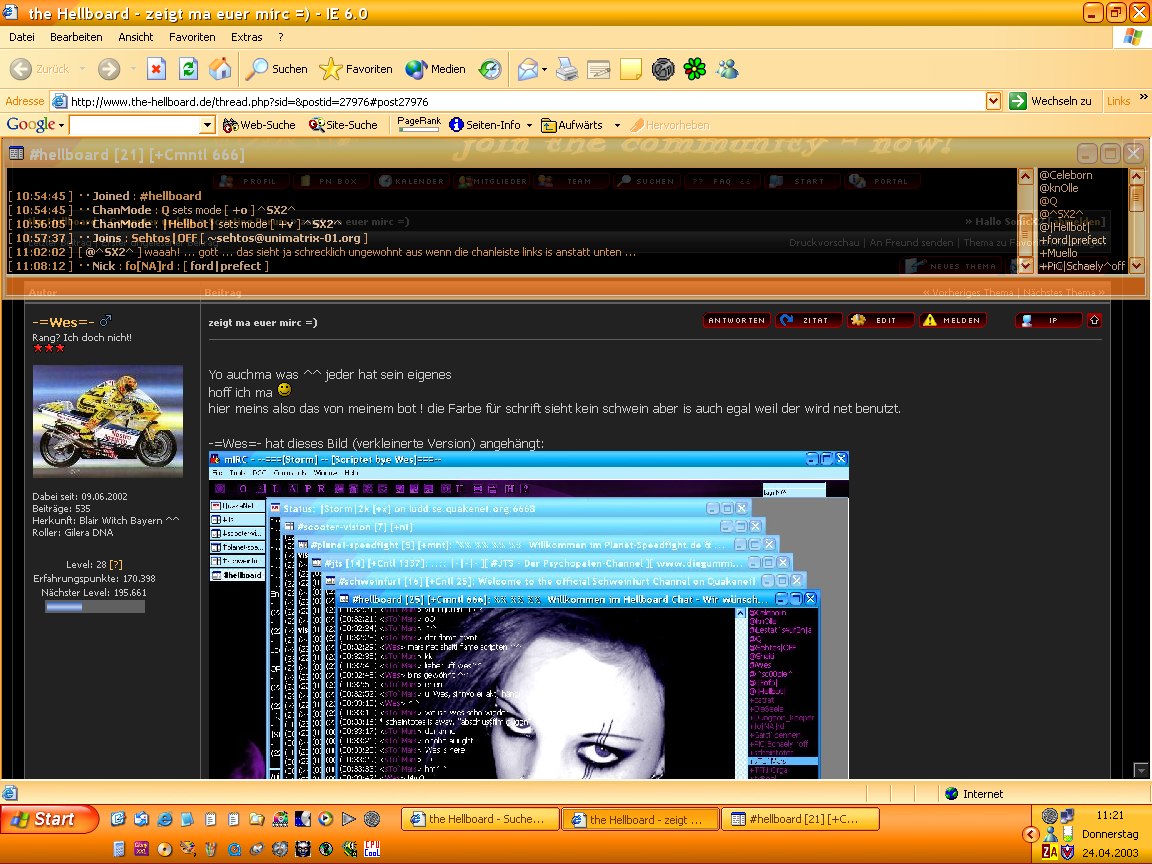Click the ANTWORTEN reply button

[737, 320]
